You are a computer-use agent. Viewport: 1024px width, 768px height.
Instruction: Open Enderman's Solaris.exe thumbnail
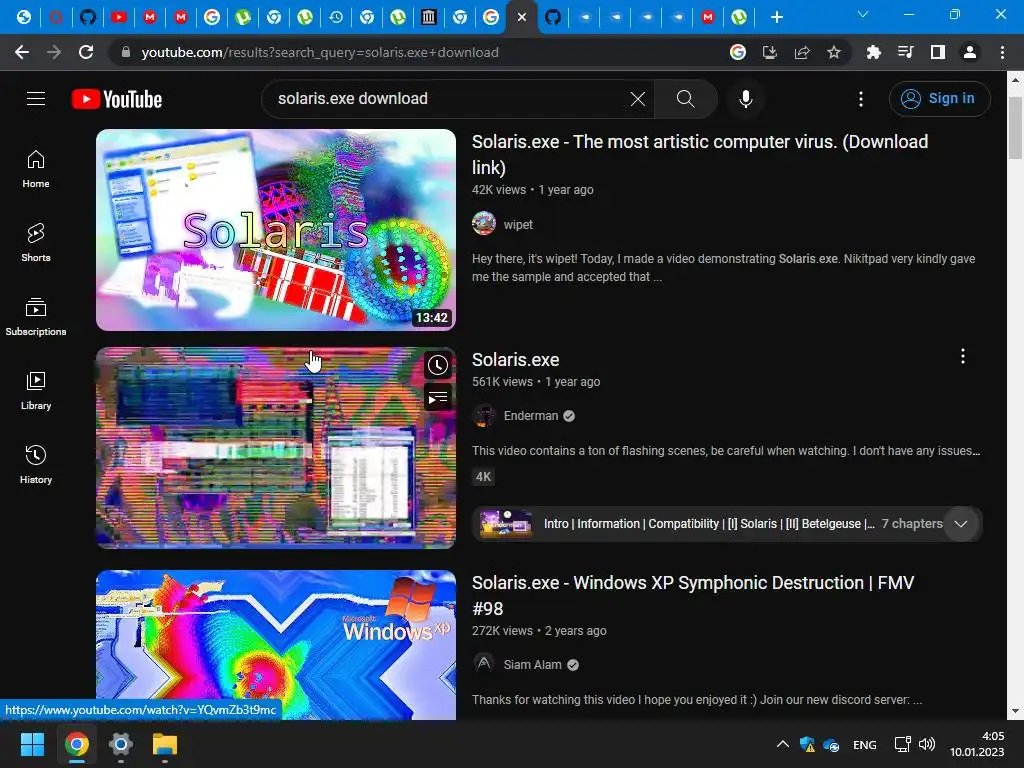pyautogui.click(x=276, y=448)
